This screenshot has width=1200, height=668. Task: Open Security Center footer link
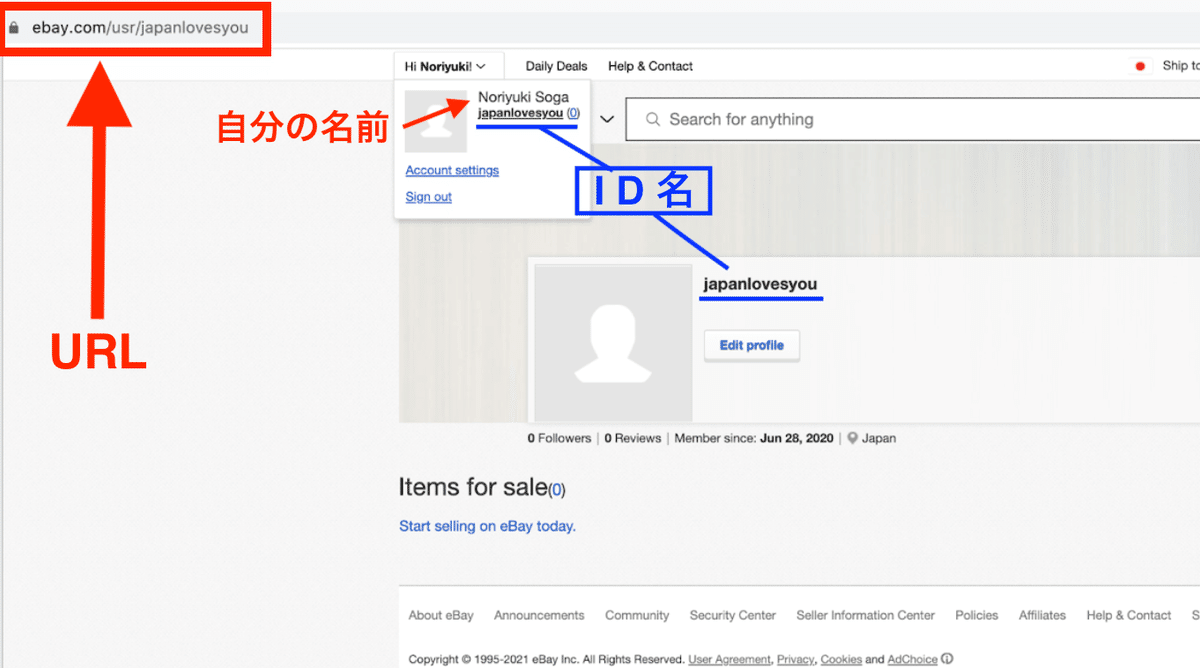pyautogui.click(x=733, y=615)
